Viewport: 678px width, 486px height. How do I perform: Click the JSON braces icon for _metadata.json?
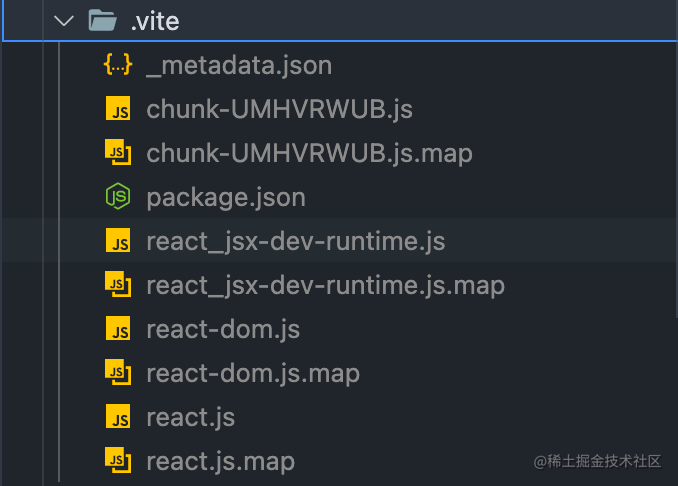pos(118,66)
